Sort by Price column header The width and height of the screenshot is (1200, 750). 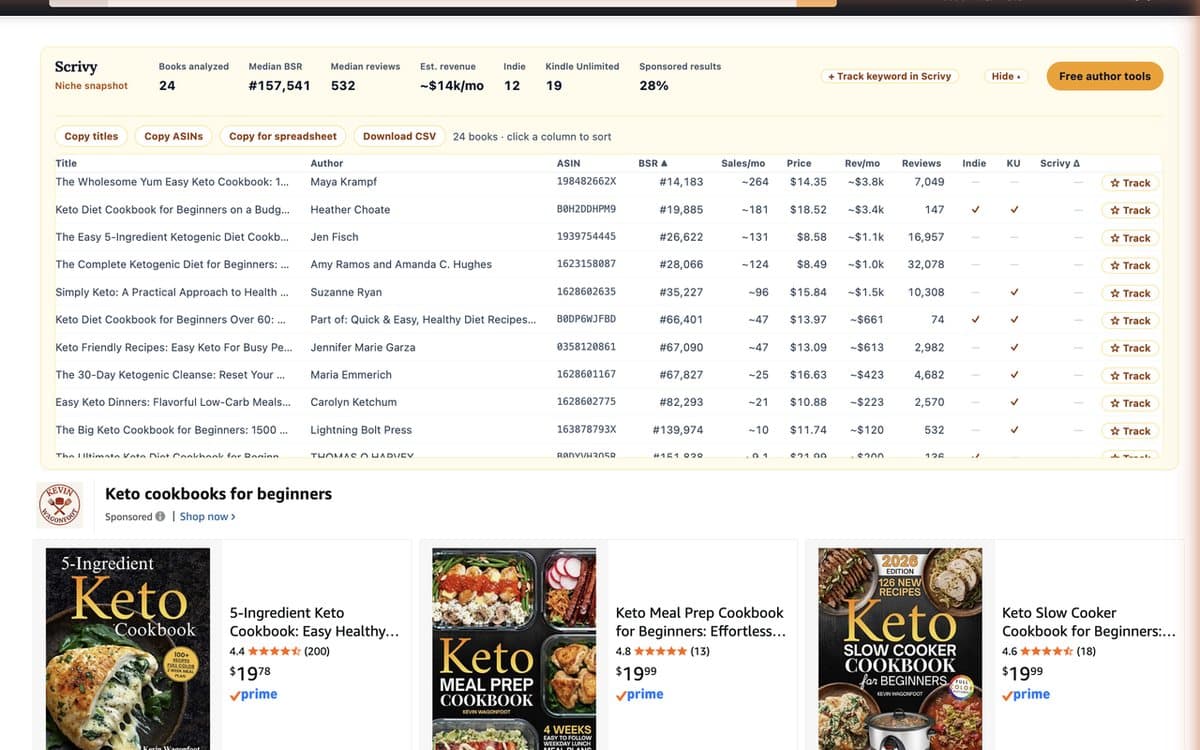pos(799,163)
